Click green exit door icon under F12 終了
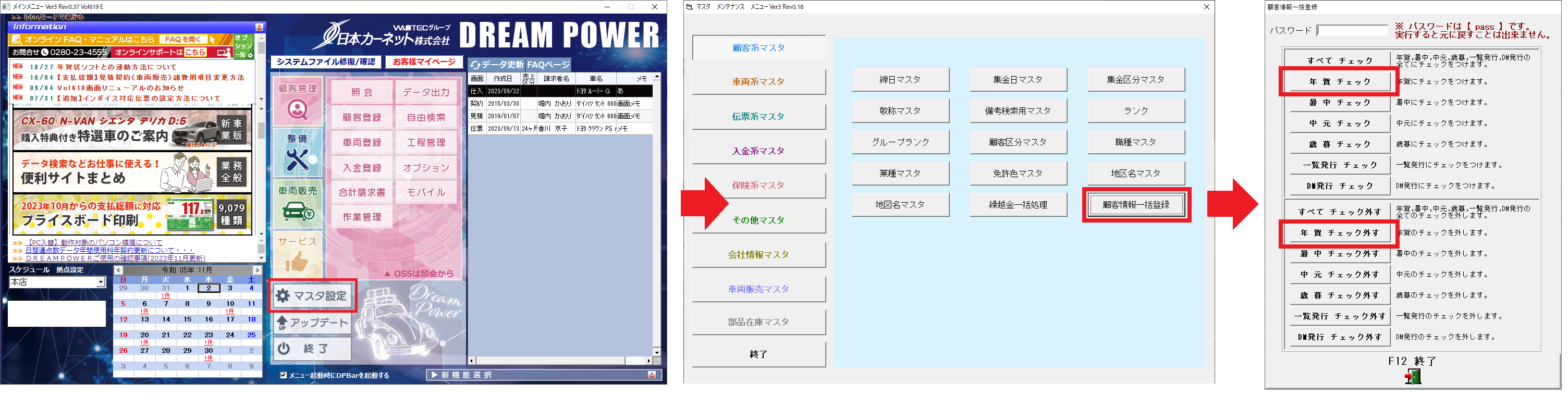Screen dimensions: 1568x394 coord(1412,377)
